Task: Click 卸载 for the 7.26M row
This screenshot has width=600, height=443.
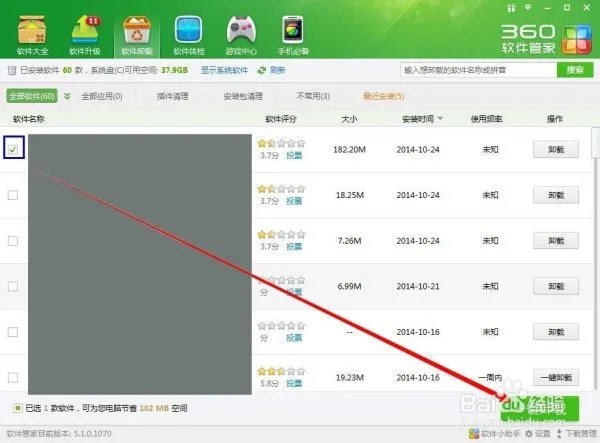Action: point(556,241)
